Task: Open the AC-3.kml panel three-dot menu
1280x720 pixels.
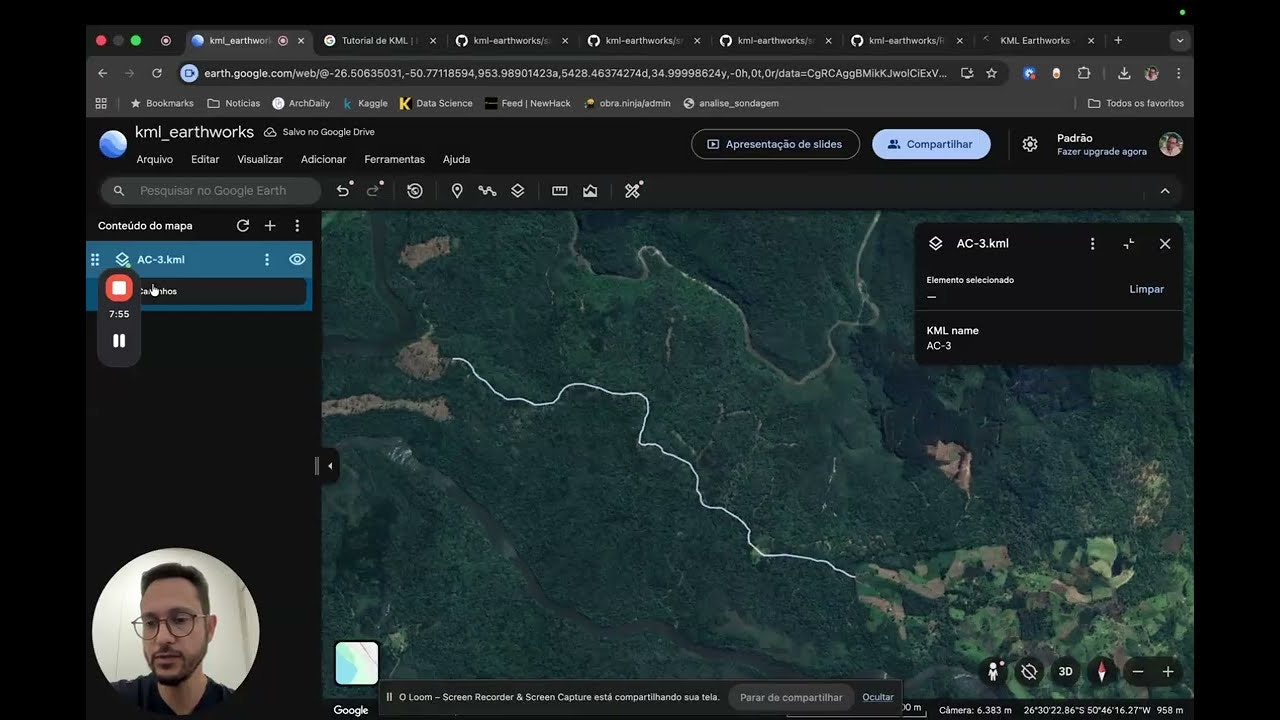Action: 1092,244
